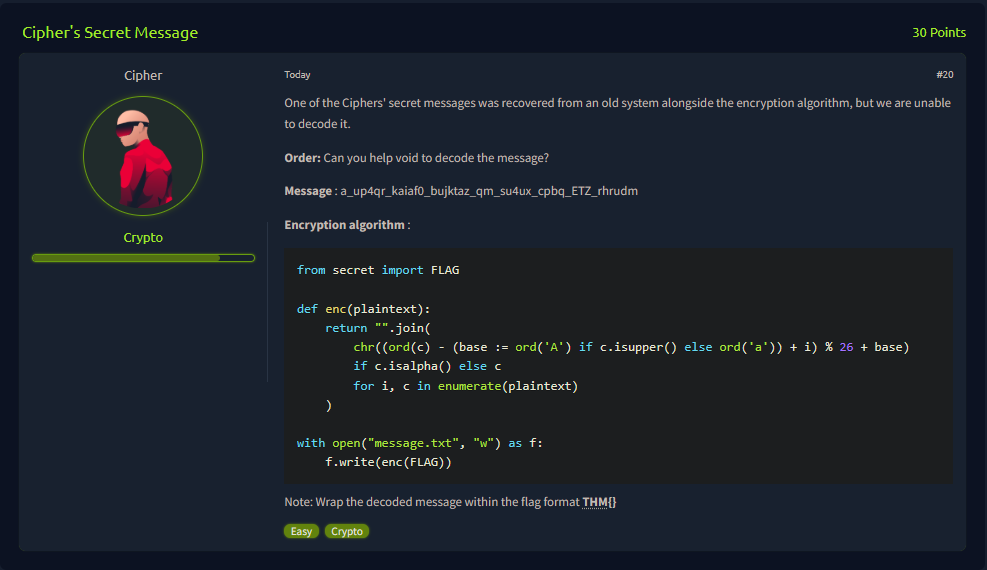Screen dimensions: 987x570
Task: Click the 'f.write(enc(FLAG))' code line
Action: point(389,462)
